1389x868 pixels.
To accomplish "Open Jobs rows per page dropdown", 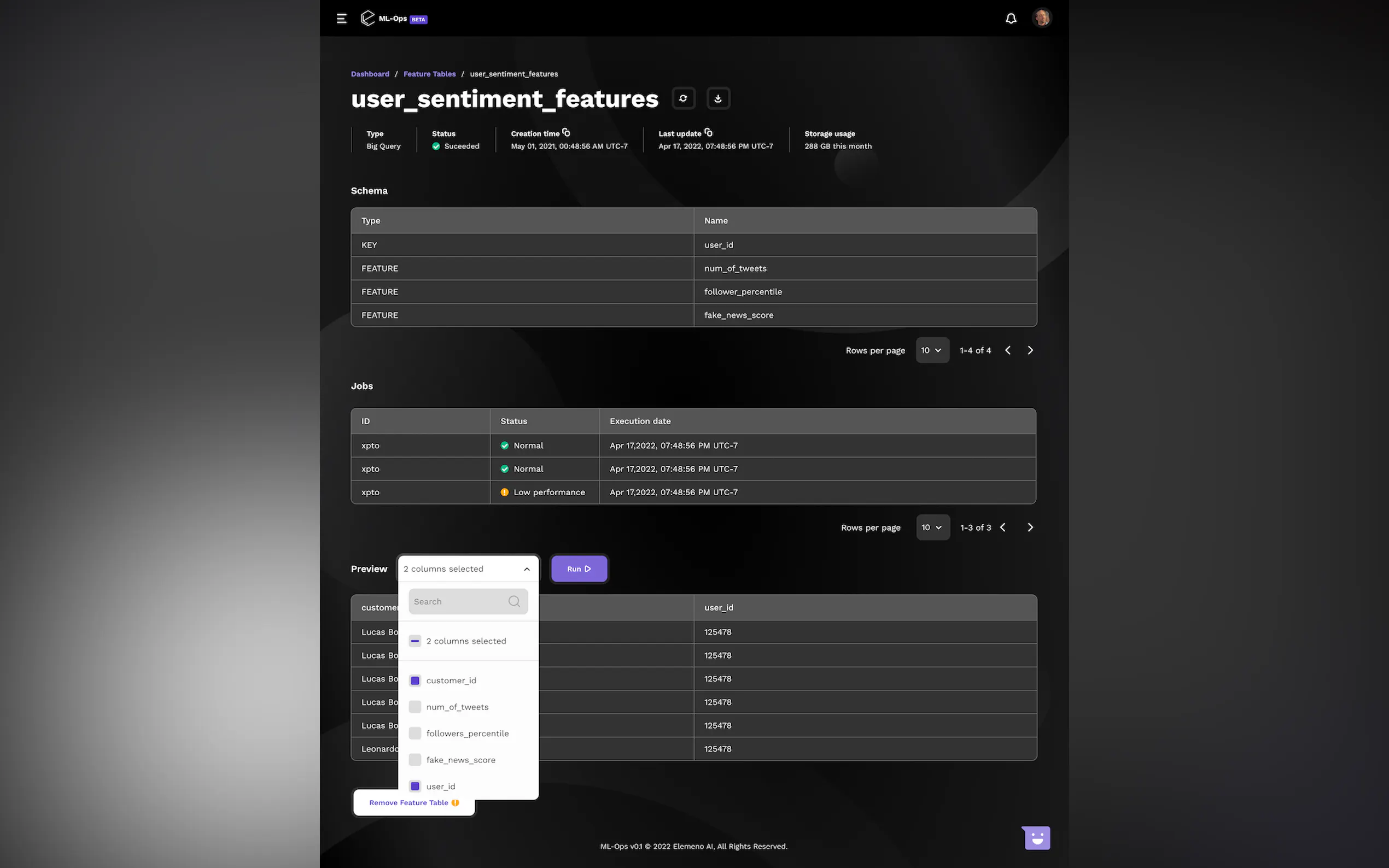I will pyautogui.click(x=932, y=527).
